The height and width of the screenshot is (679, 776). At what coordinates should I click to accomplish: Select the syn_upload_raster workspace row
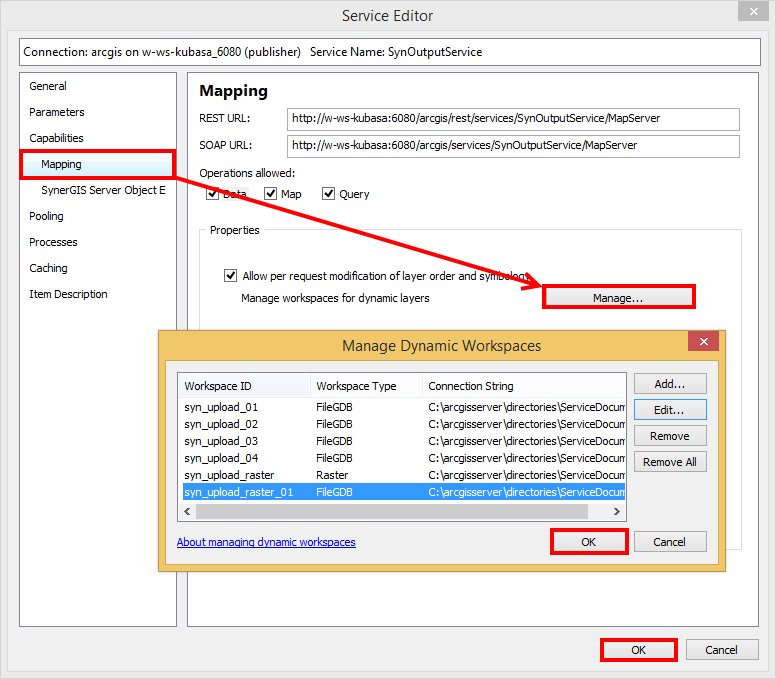click(x=229, y=475)
